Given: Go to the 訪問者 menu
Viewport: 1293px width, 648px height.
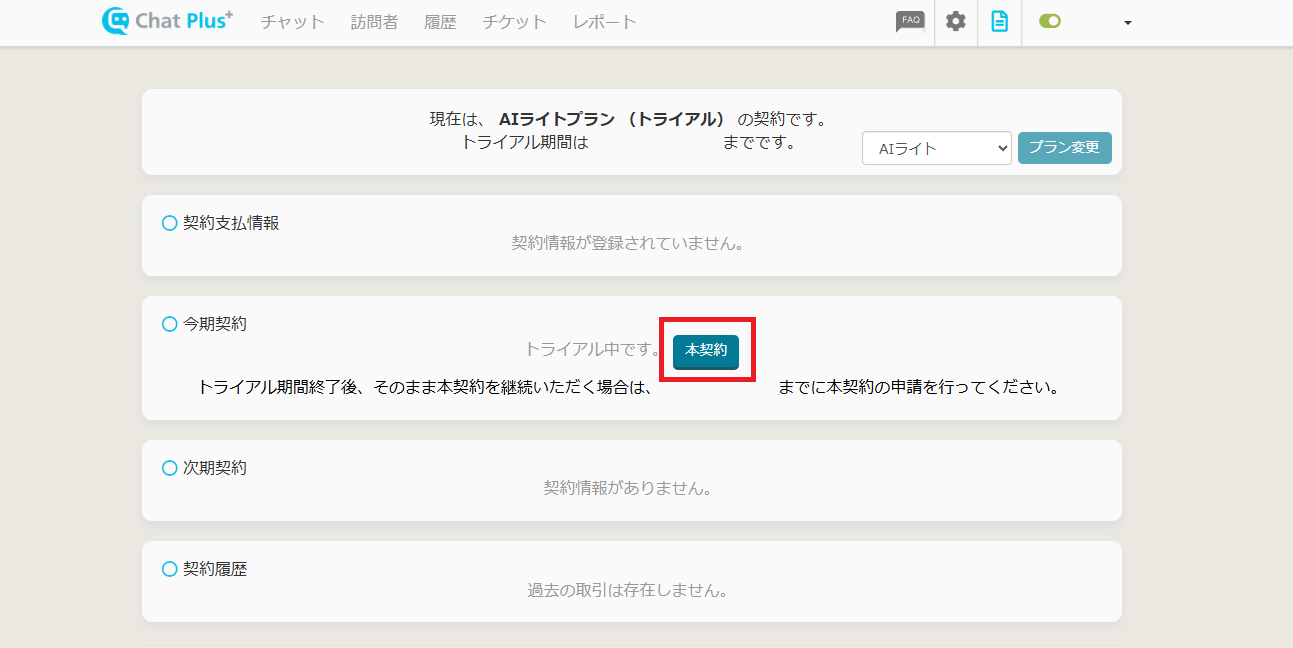Looking at the screenshot, I should coord(374,22).
